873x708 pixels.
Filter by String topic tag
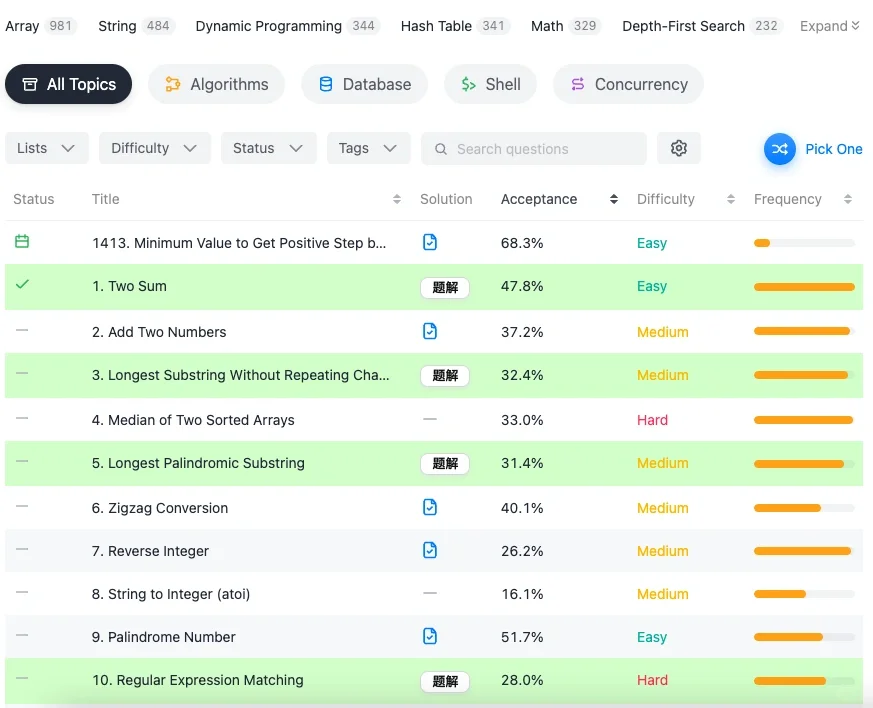click(x=136, y=26)
